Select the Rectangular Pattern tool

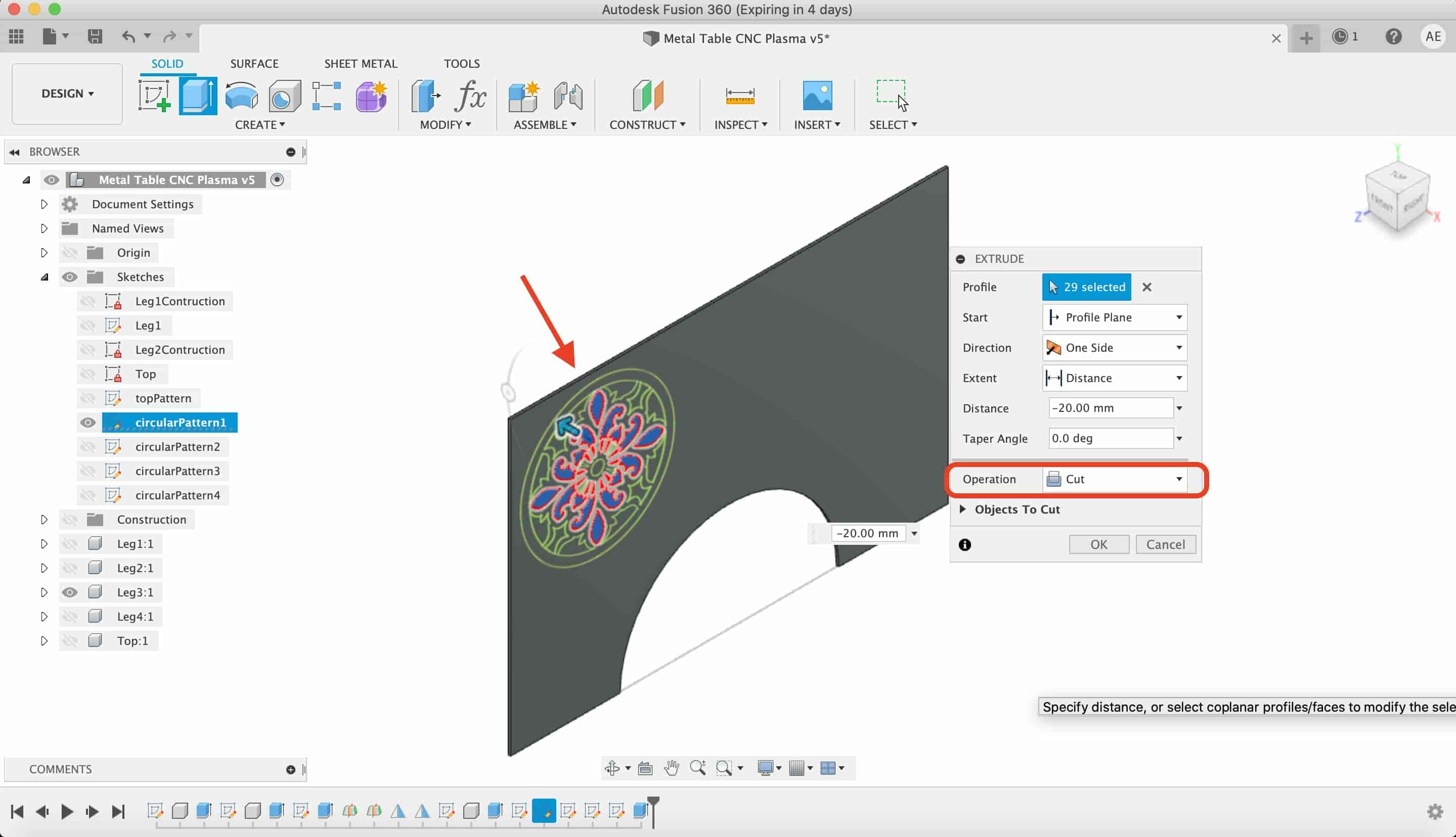[327, 96]
